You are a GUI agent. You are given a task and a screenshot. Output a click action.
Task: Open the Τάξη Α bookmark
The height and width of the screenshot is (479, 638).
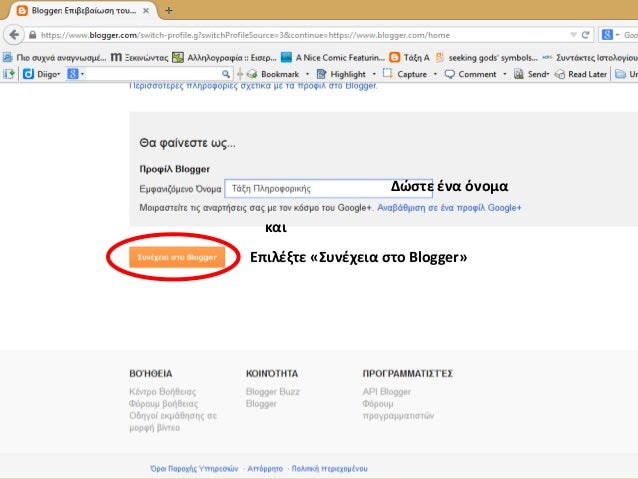coord(409,57)
